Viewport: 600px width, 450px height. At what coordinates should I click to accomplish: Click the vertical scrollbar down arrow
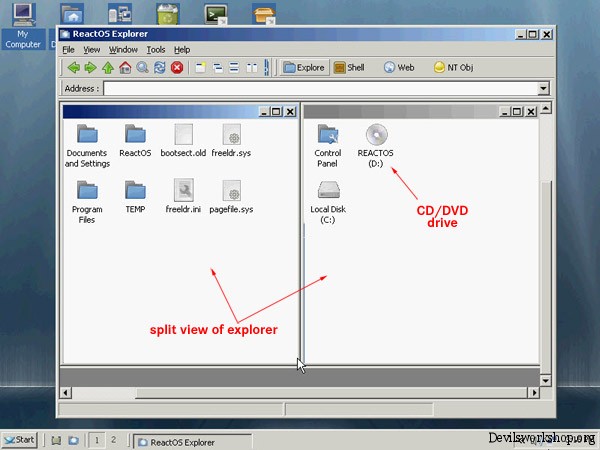[x=546, y=381]
